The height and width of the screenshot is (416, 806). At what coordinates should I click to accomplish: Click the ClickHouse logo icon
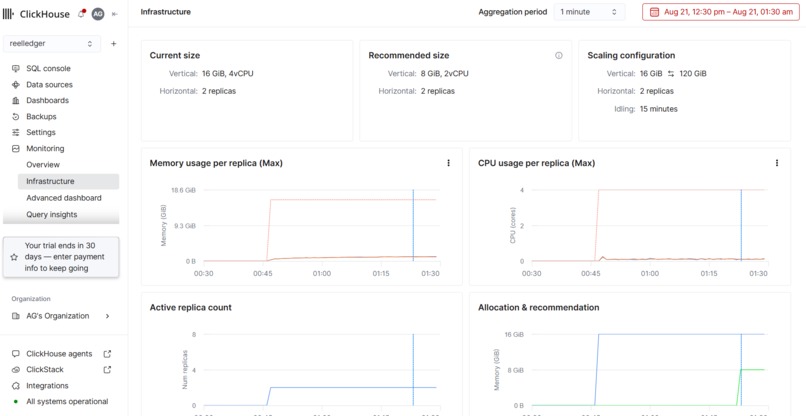[9, 14]
